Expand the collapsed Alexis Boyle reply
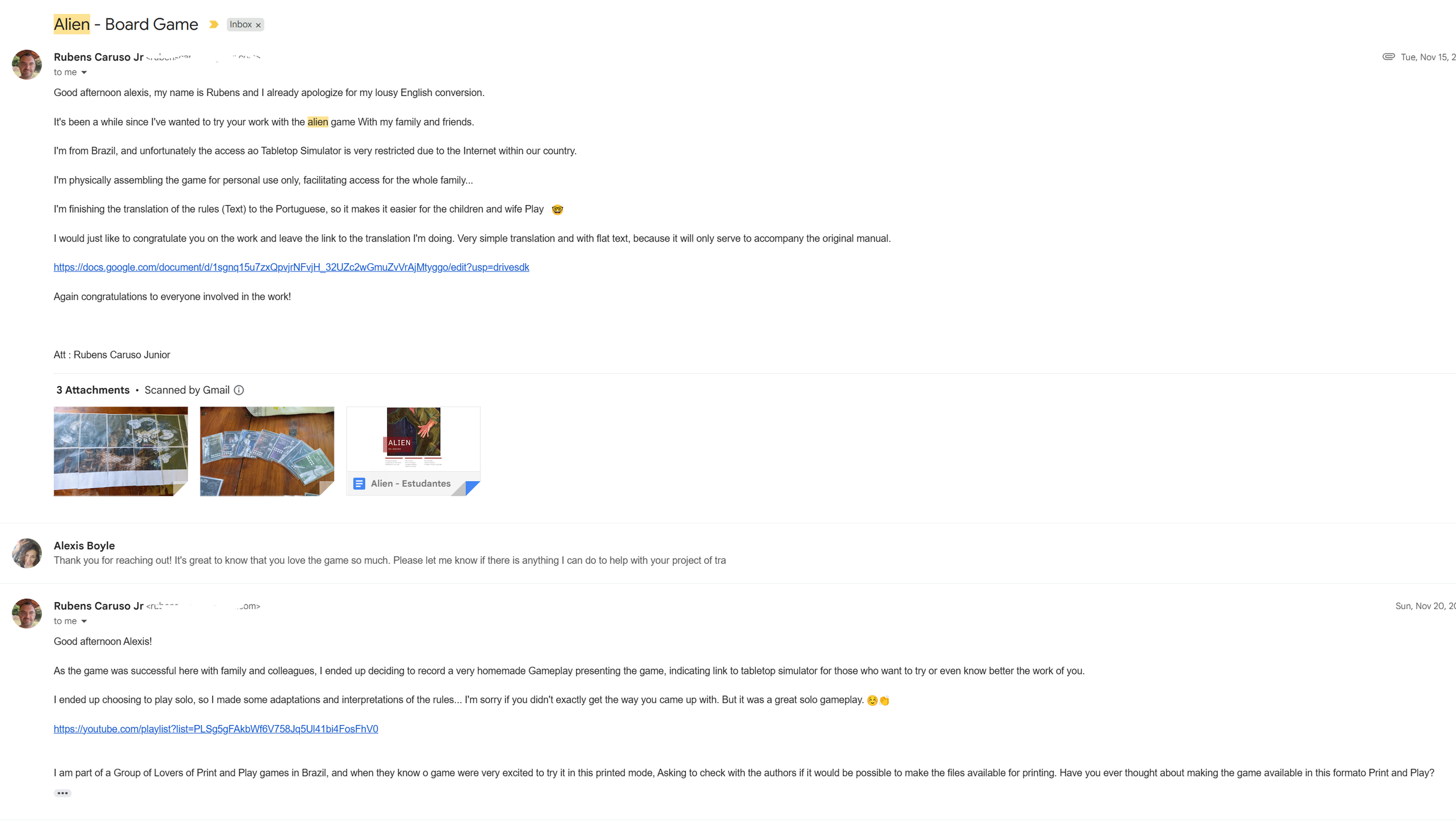Screen dimensions: 1456x827 (389, 553)
